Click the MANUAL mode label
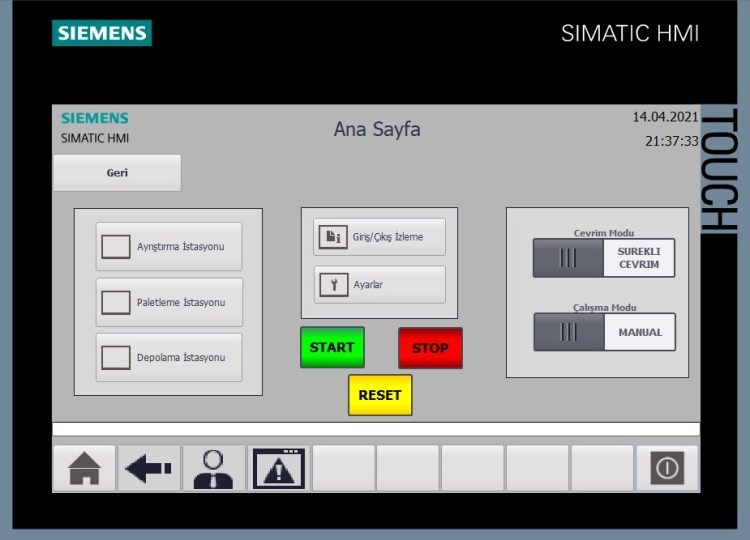 click(639, 332)
